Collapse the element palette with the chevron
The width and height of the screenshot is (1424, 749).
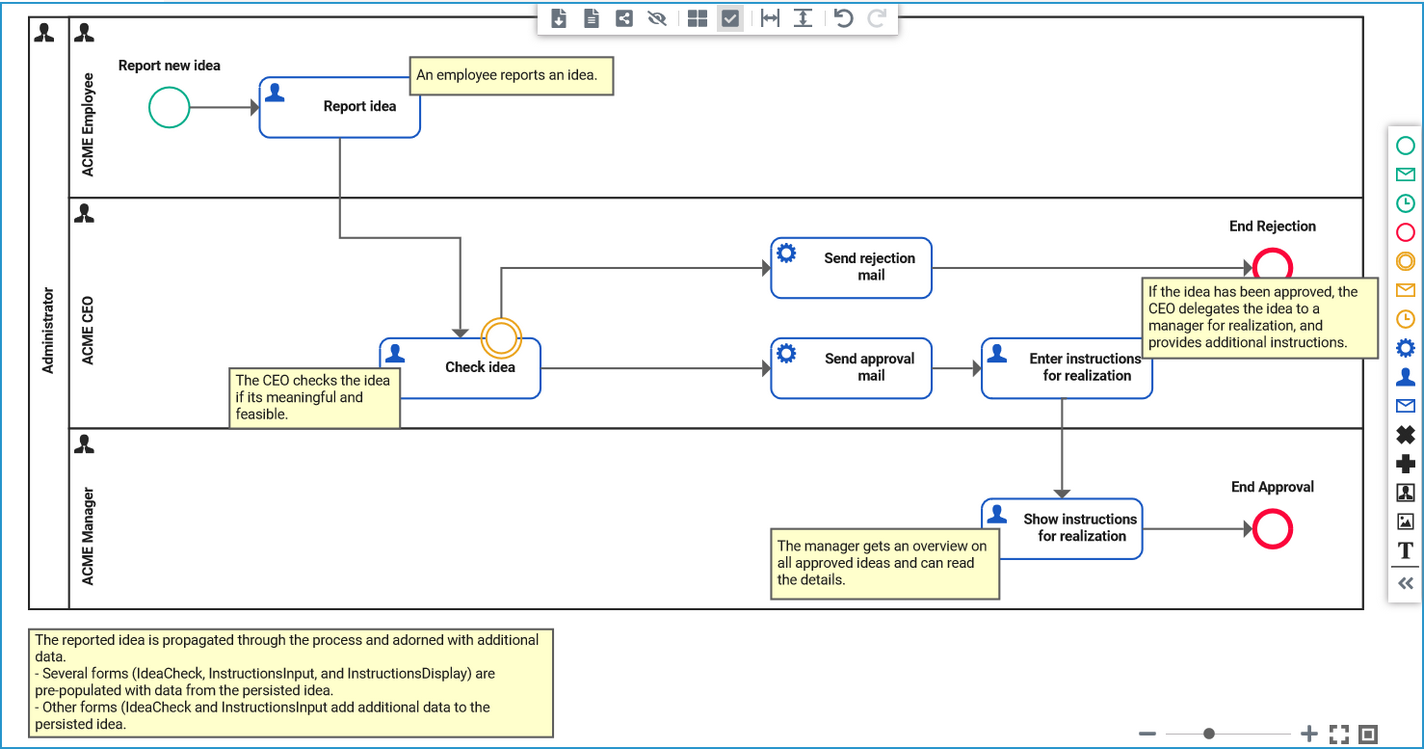click(x=1404, y=583)
